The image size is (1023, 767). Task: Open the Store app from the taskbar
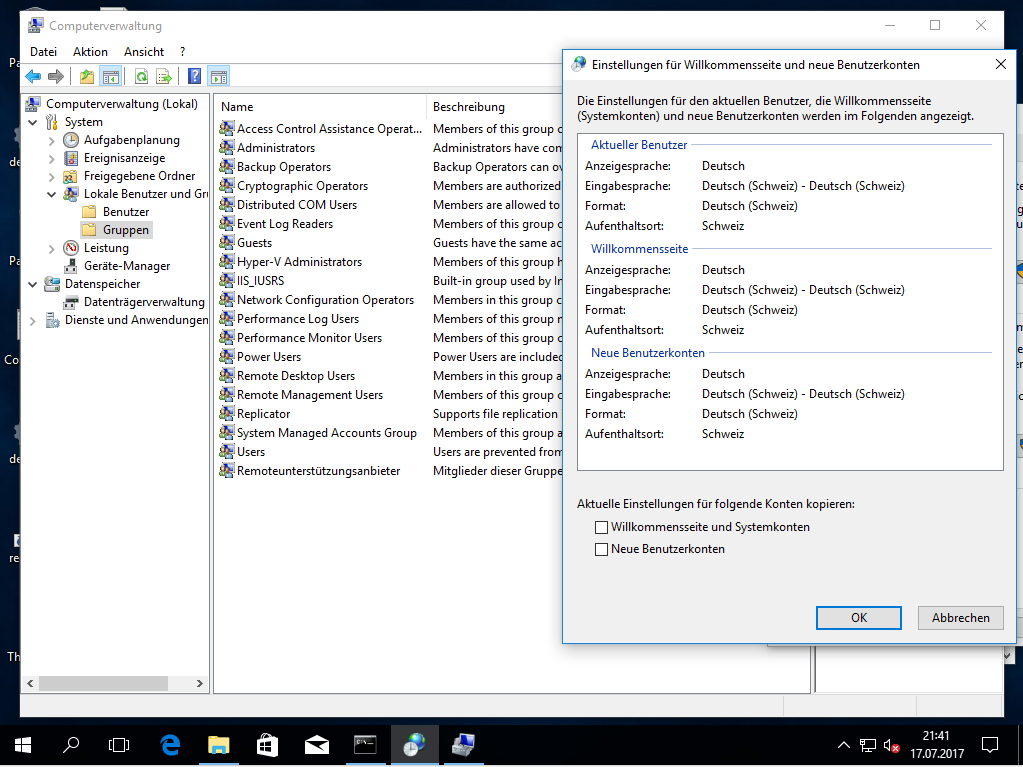pyautogui.click(x=267, y=745)
